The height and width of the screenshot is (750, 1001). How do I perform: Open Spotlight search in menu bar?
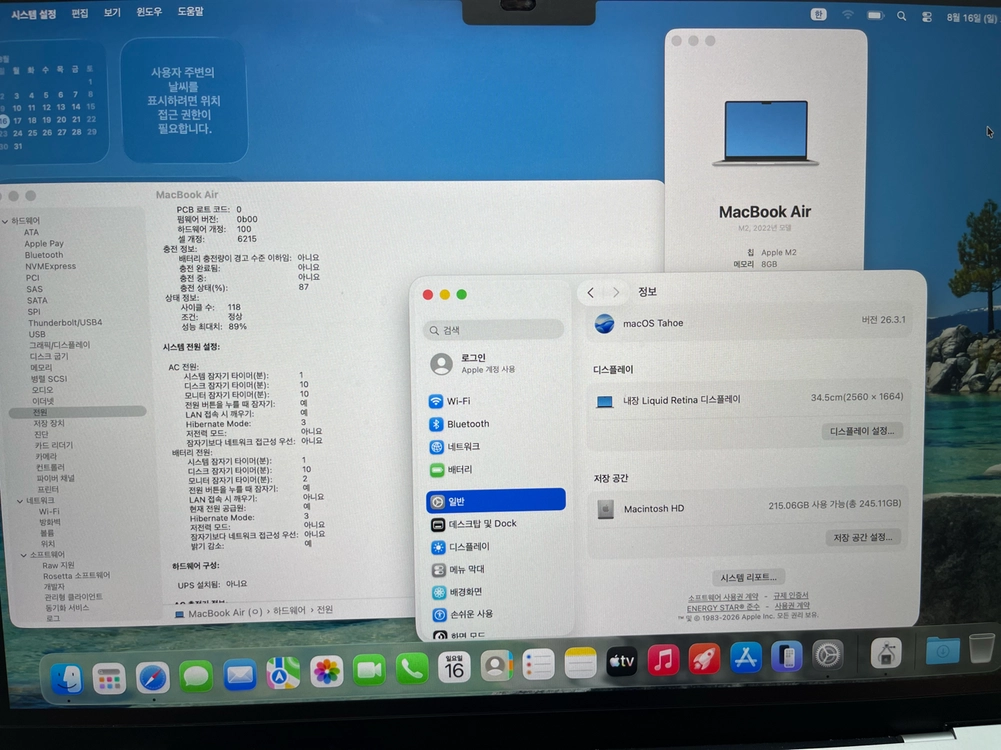[x=901, y=16]
